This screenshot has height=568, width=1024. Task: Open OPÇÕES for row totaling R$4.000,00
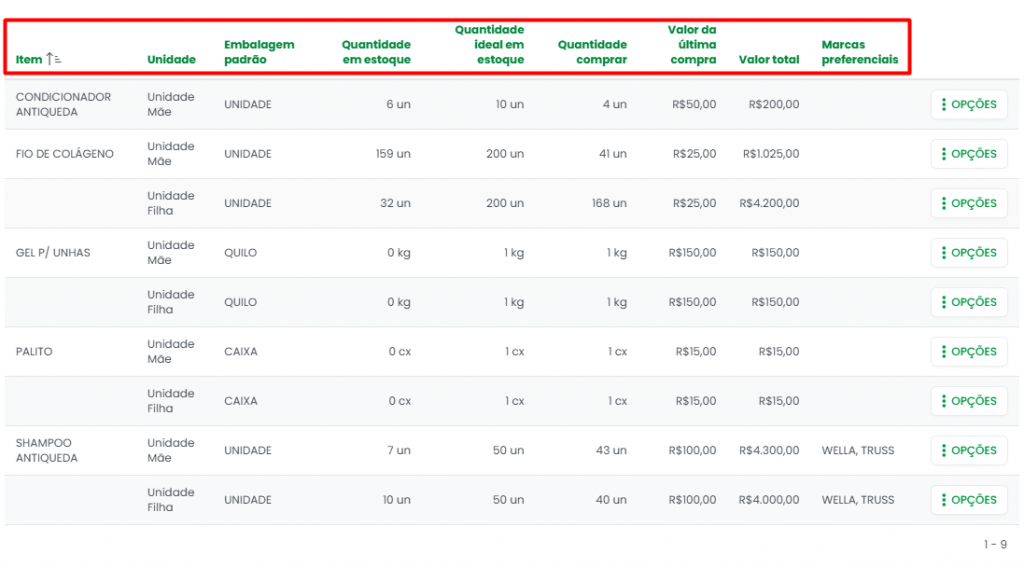pyautogui.click(x=968, y=500)
